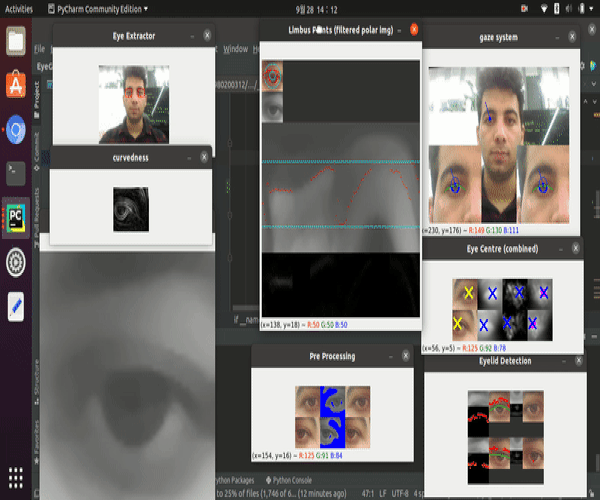Screen dimensions: 600x500
Task: Close the Eye Centre (combined) window
Action: click(x=576, y=248)
